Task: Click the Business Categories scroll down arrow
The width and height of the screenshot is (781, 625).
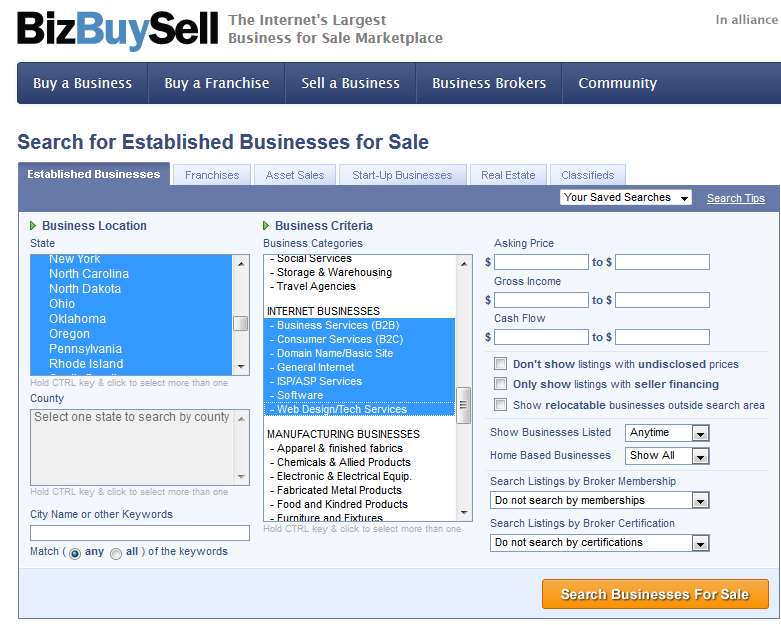Action: pyautogui.click(x=464, y=512)
